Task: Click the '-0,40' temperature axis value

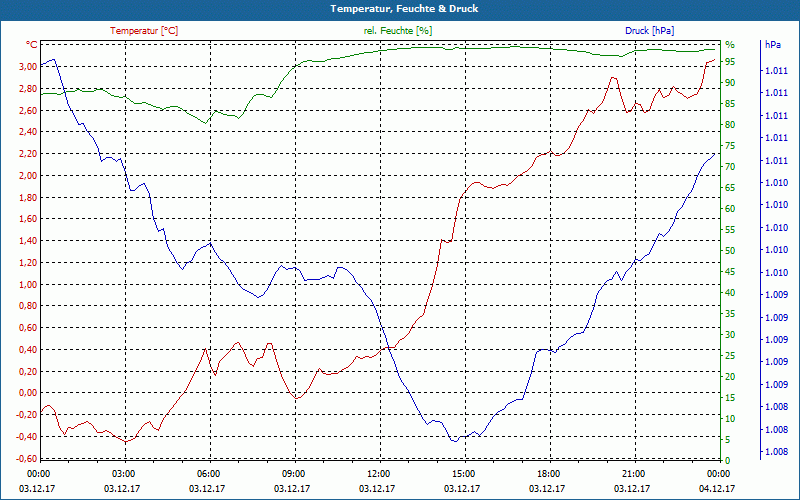Action: coord(27,437)
